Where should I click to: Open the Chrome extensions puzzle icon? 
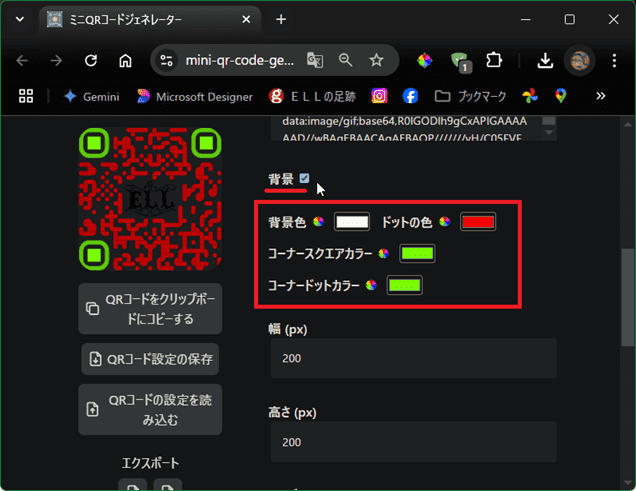pyautogui.click(x=495, y=60)
